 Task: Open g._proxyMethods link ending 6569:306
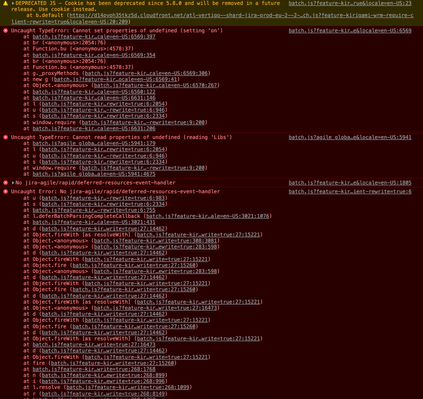click(146, 73)
